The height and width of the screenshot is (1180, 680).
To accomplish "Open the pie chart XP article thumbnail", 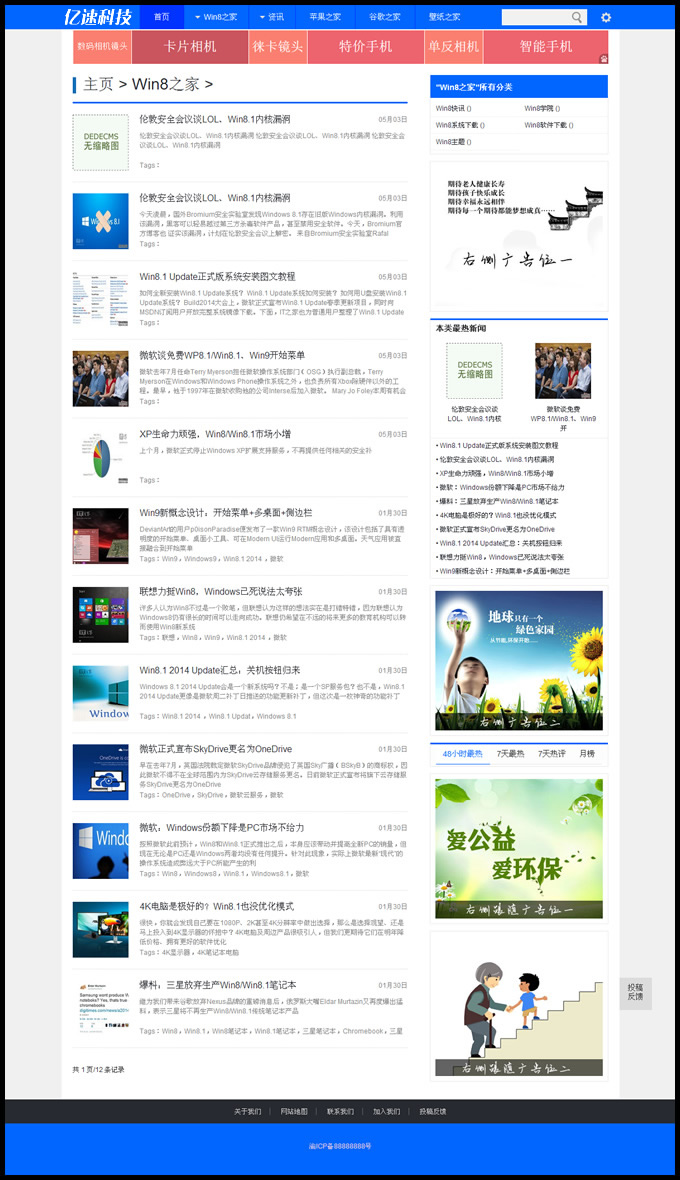I will [x=101, y=458].
